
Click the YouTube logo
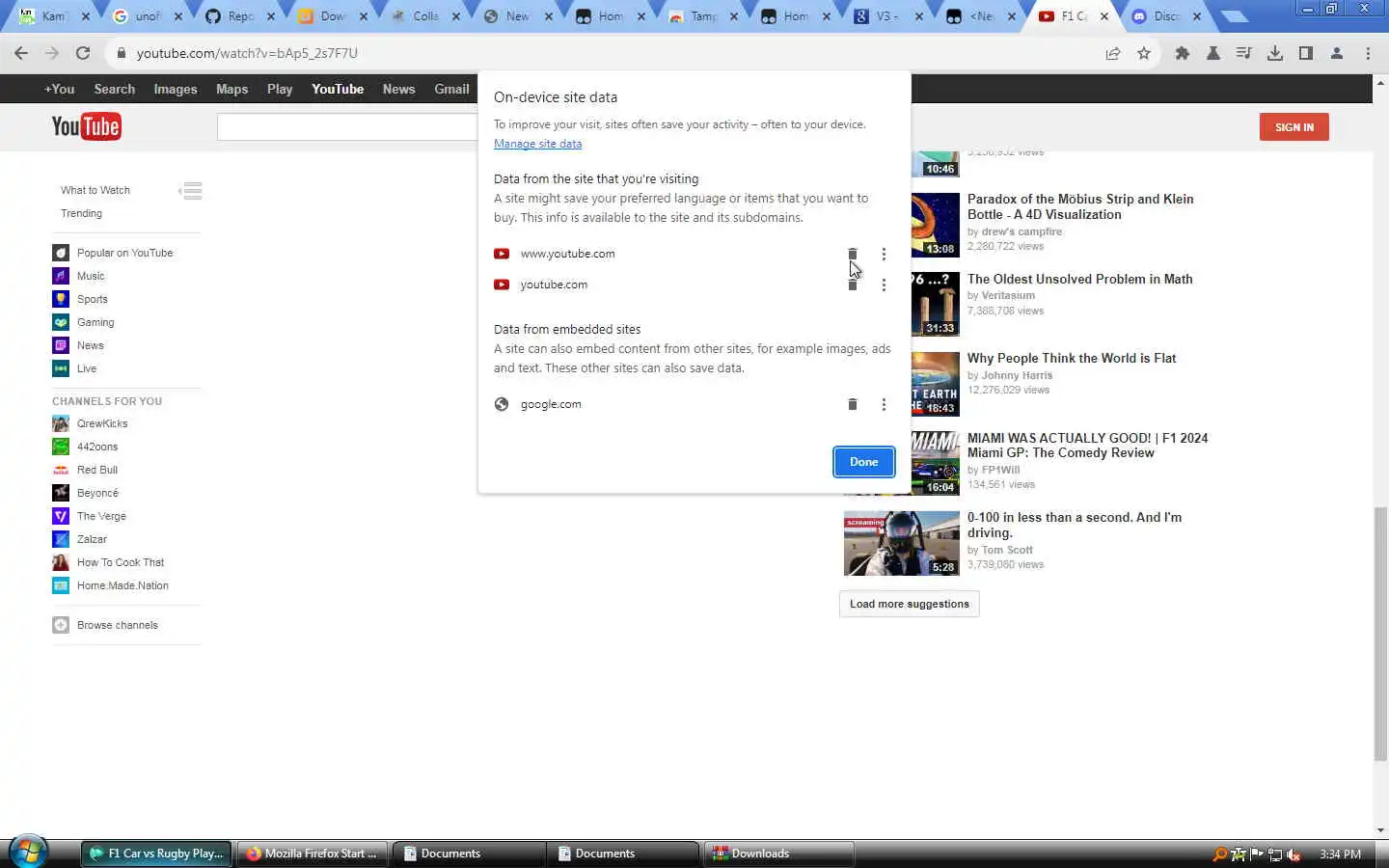86,126
